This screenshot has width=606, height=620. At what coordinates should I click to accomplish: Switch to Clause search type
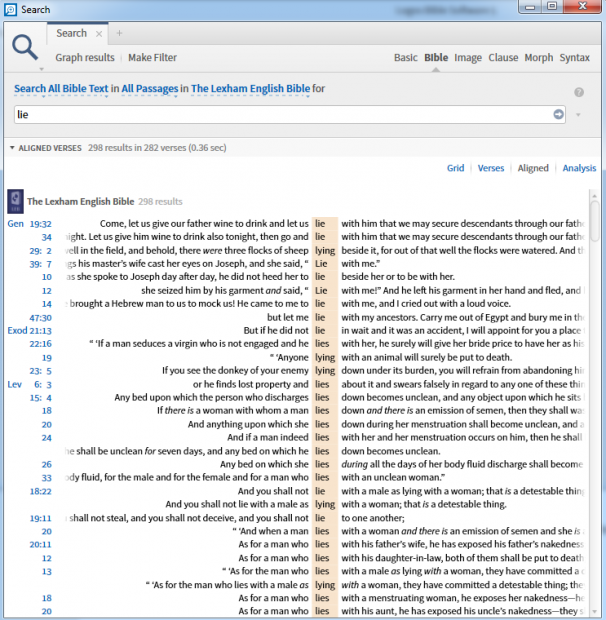(503, 58)
